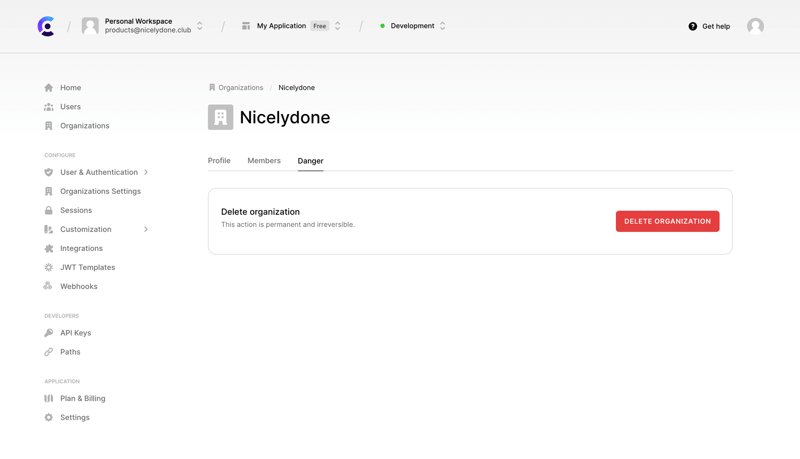Image resolution: width=800 pixels, height=459 pixels.
Task: Open the workspace switcher chevrons
Action: coord(200,26)
